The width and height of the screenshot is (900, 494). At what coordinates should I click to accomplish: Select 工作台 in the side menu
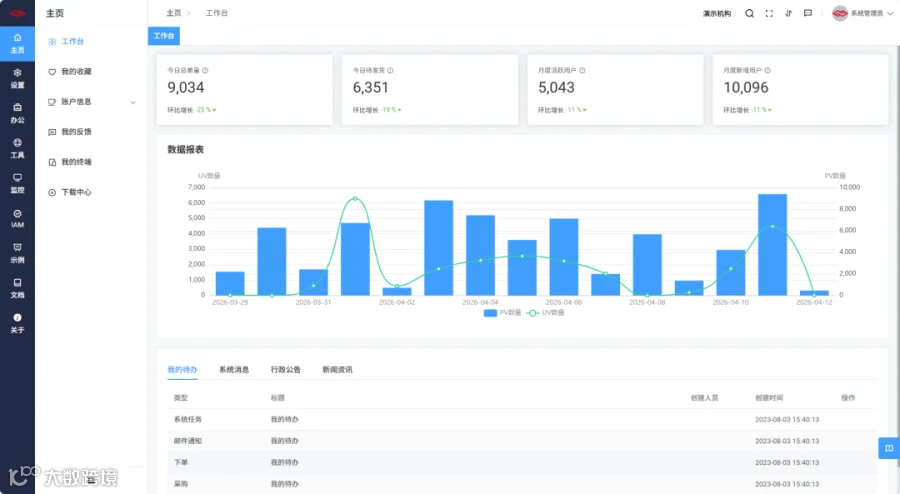91,41
